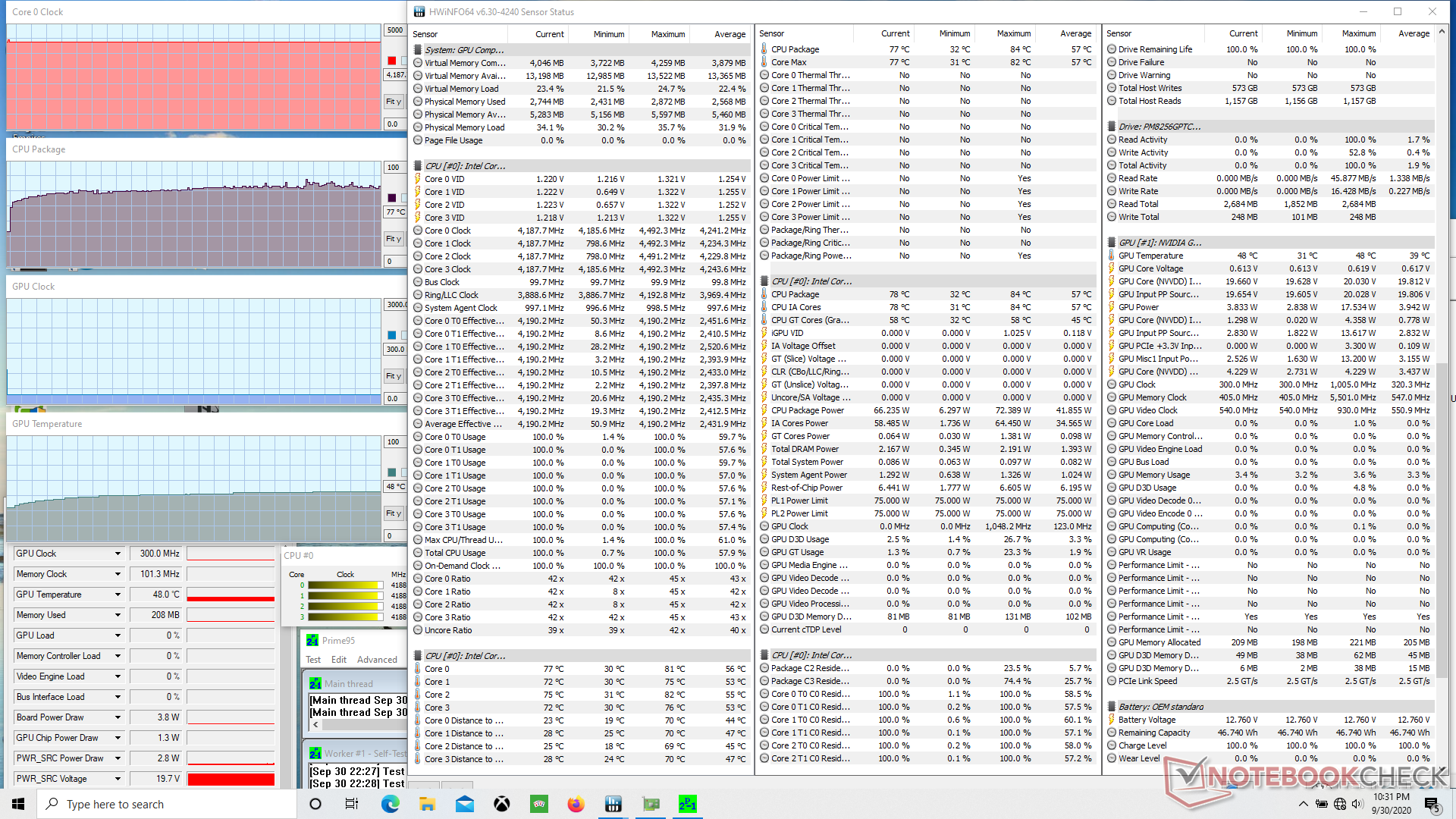The width and height of the screenshot is (1456, 819).
Task: Pick the teal swatch in GPU Temperature graph
Action: click(392, 472)
